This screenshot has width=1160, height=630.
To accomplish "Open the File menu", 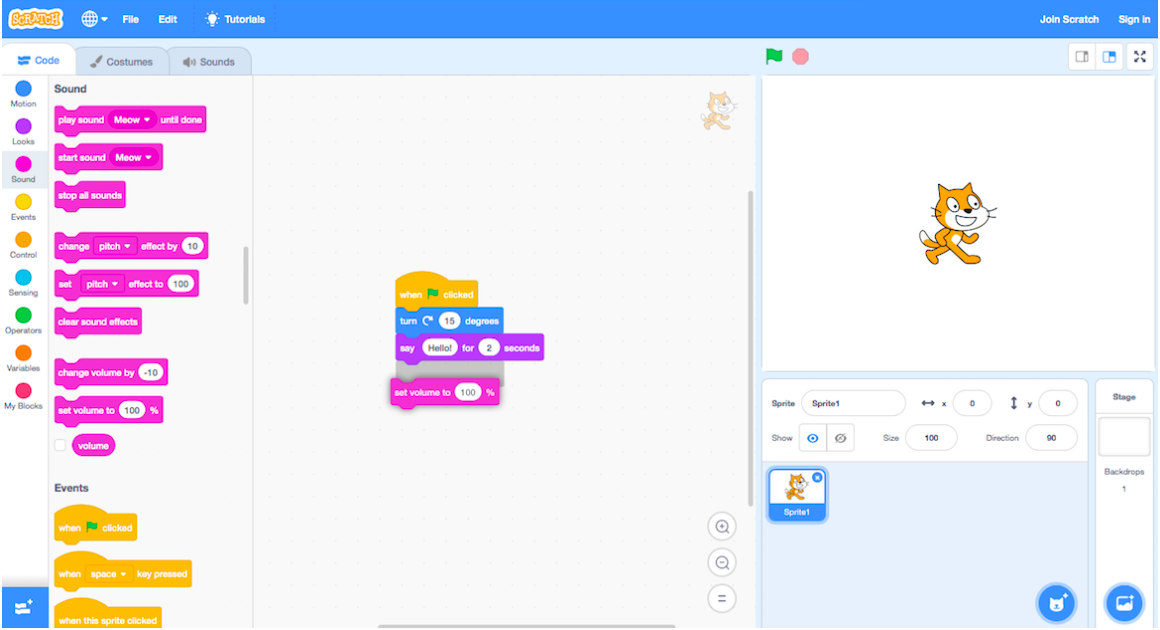I will (x=130, y=19).
